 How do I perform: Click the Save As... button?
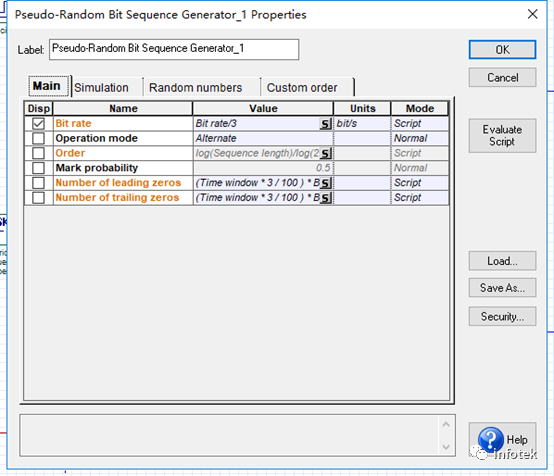click(x=502, y=288)
